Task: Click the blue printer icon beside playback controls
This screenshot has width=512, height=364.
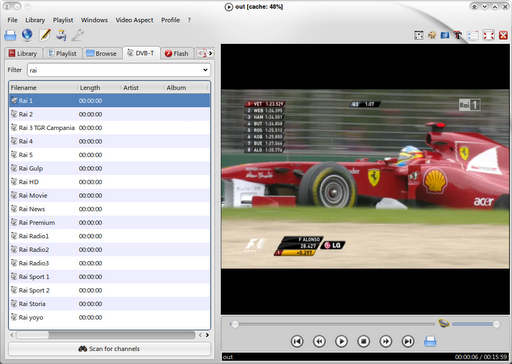Action: pos(430,341)
